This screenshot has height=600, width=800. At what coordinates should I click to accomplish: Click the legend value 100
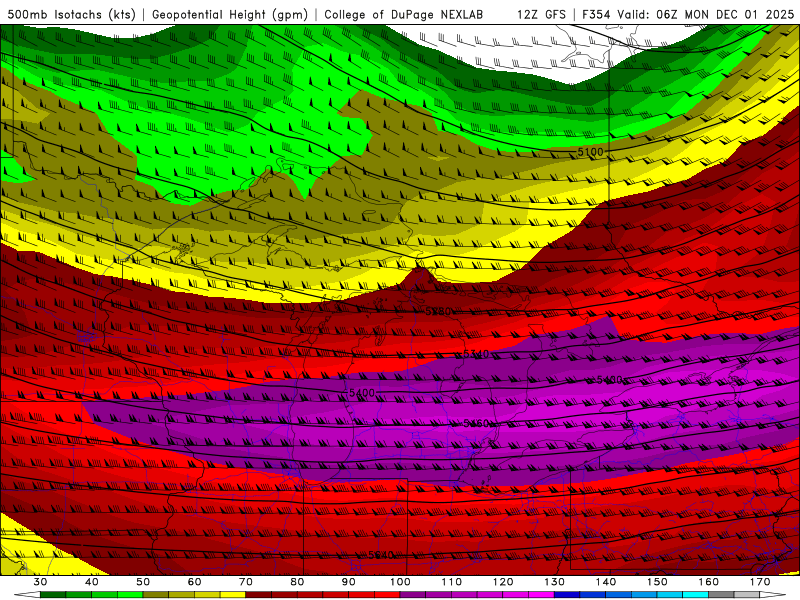click(x=400, y=582)
